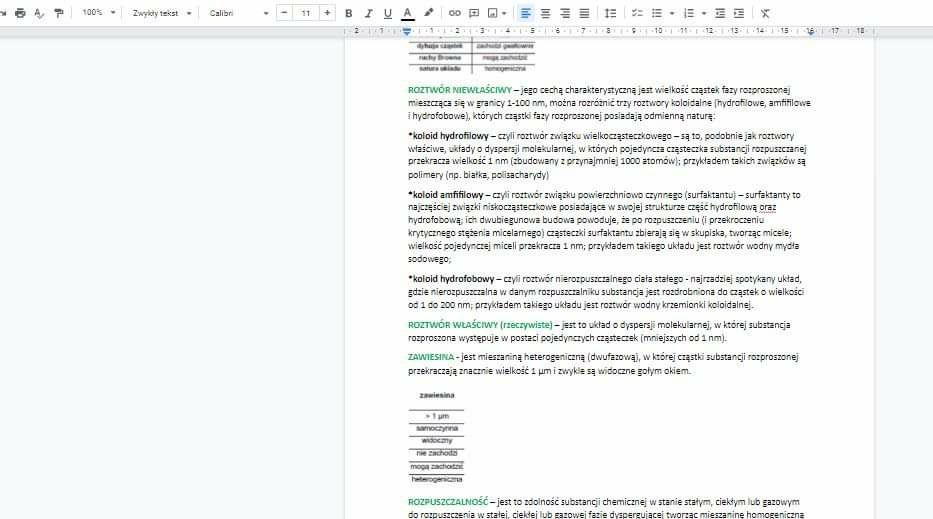Click the bold term koloid hydrofobowy
This screenshot has width=933, height=519.
453,279
